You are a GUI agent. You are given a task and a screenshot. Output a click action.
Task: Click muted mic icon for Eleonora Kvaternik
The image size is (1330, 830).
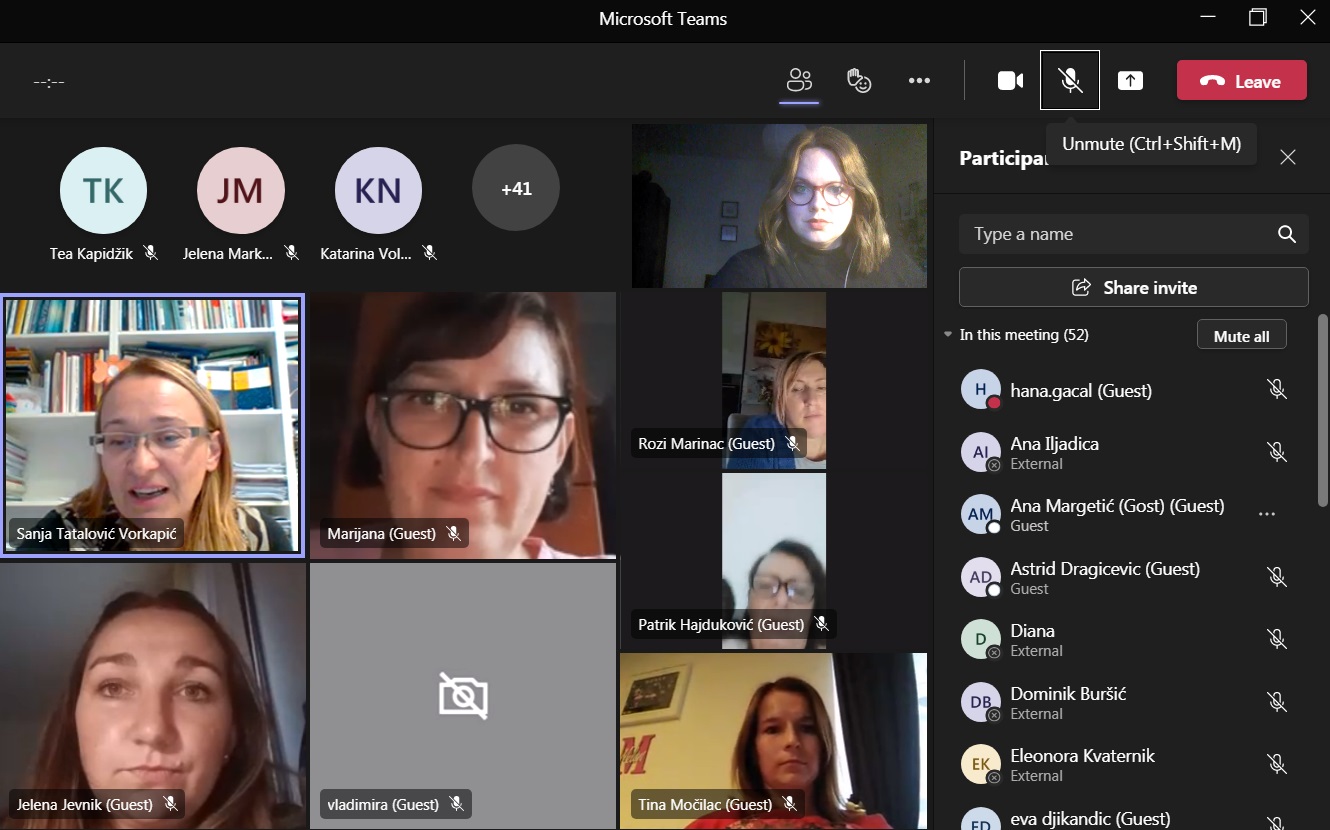tap(1276, 764)
